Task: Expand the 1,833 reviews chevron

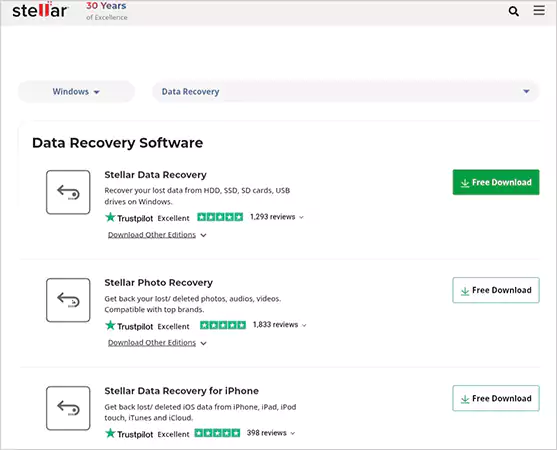Action: point(304,325)
